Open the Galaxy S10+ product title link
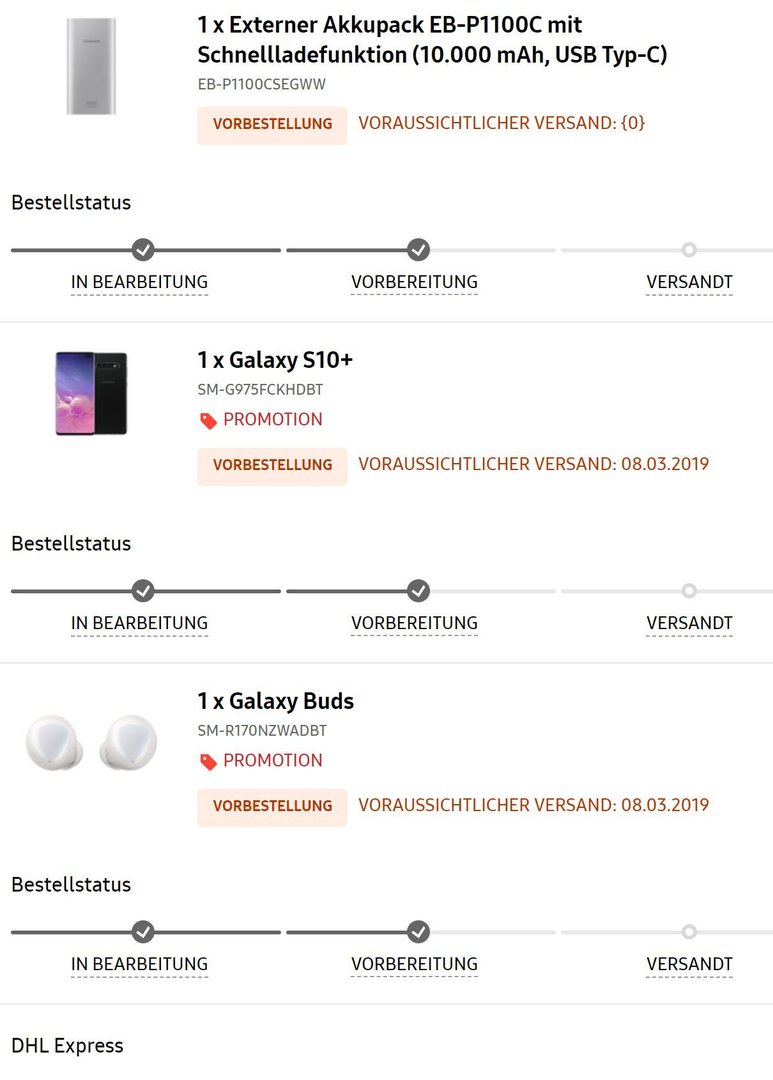773x1080 pixels. pyautogui.click(x=275, y=360)
